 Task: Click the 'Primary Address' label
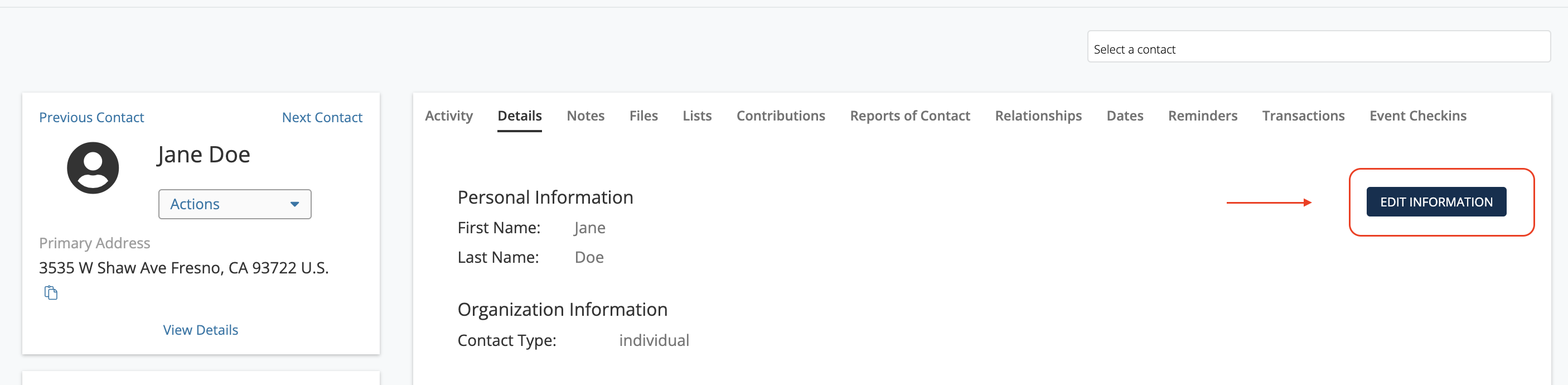(x=94, y=243)
